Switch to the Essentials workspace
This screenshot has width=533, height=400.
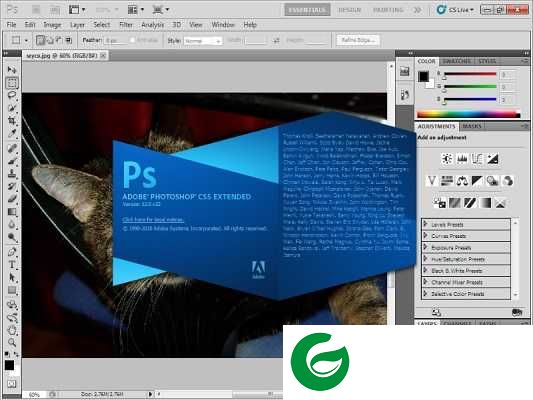[307, 10]
